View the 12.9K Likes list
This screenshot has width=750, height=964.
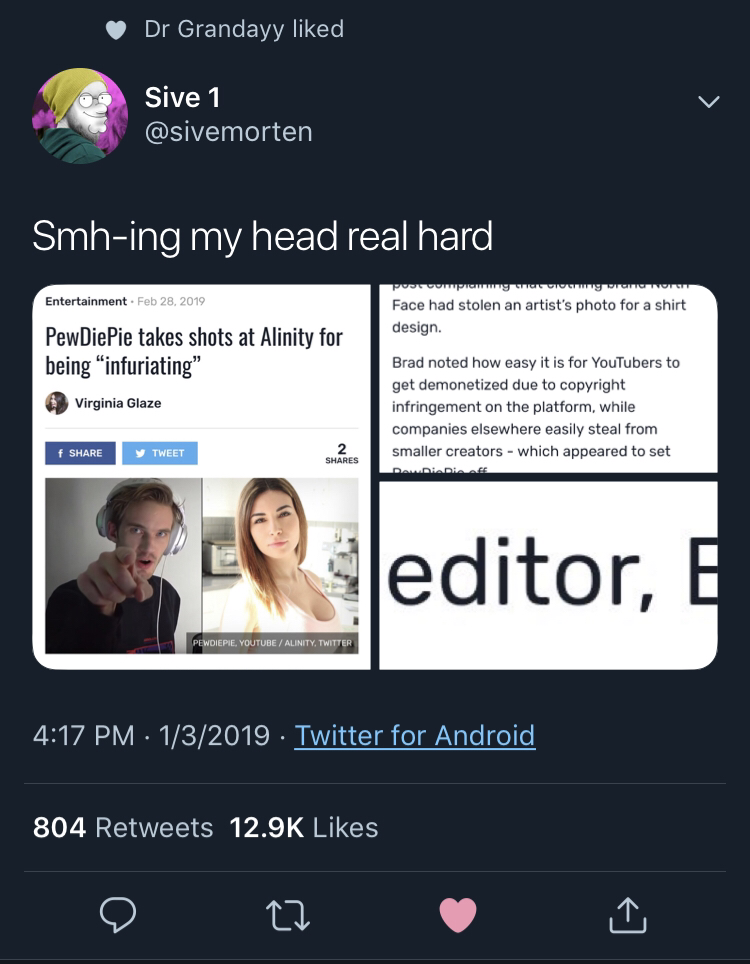pos(304,828)
